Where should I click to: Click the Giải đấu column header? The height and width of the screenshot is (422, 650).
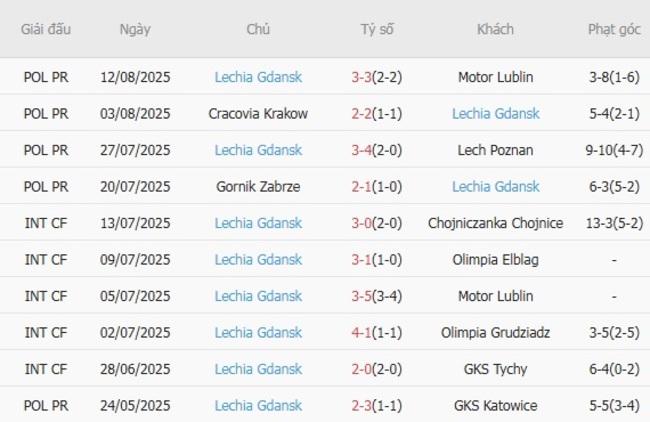45,29
